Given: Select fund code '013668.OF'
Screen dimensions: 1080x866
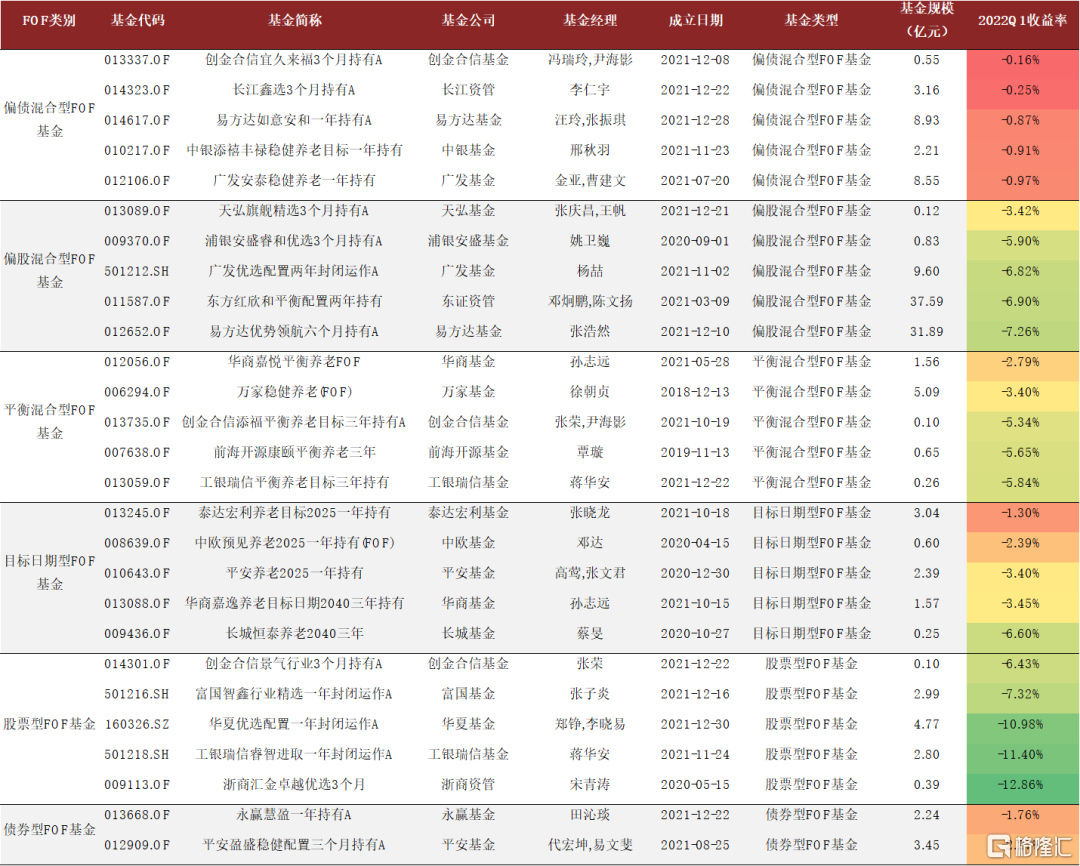Looking at the screenshot, I should 137,815.
